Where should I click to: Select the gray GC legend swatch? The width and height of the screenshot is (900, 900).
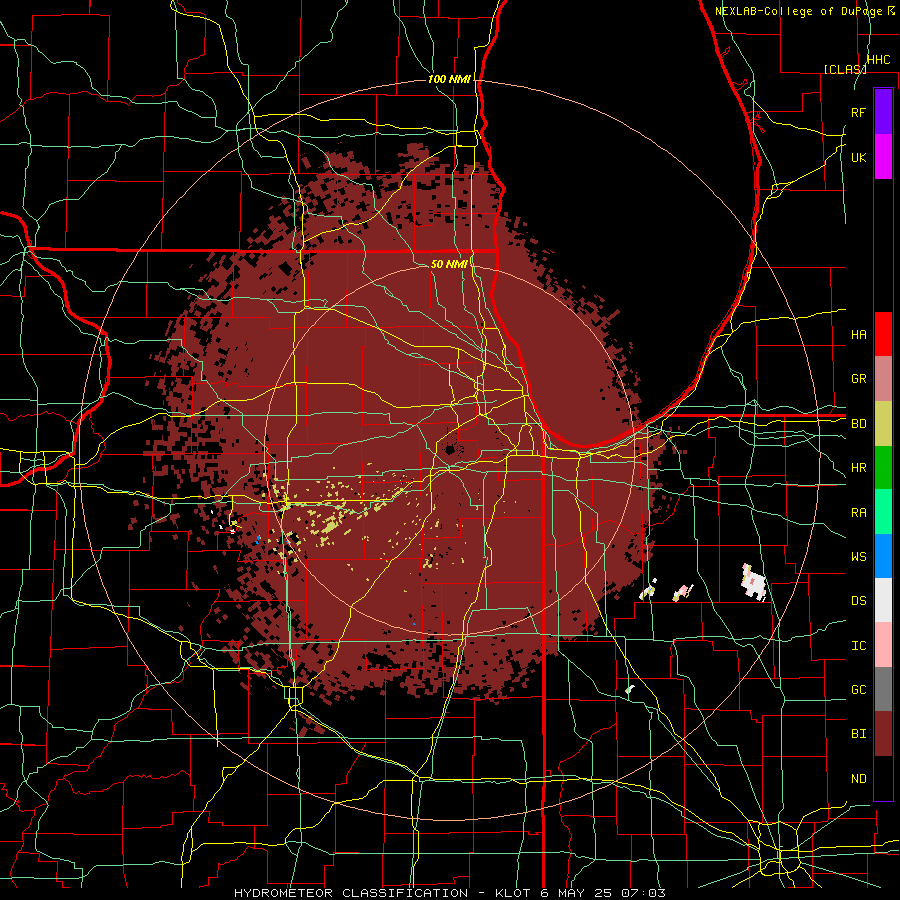point(883,689)
